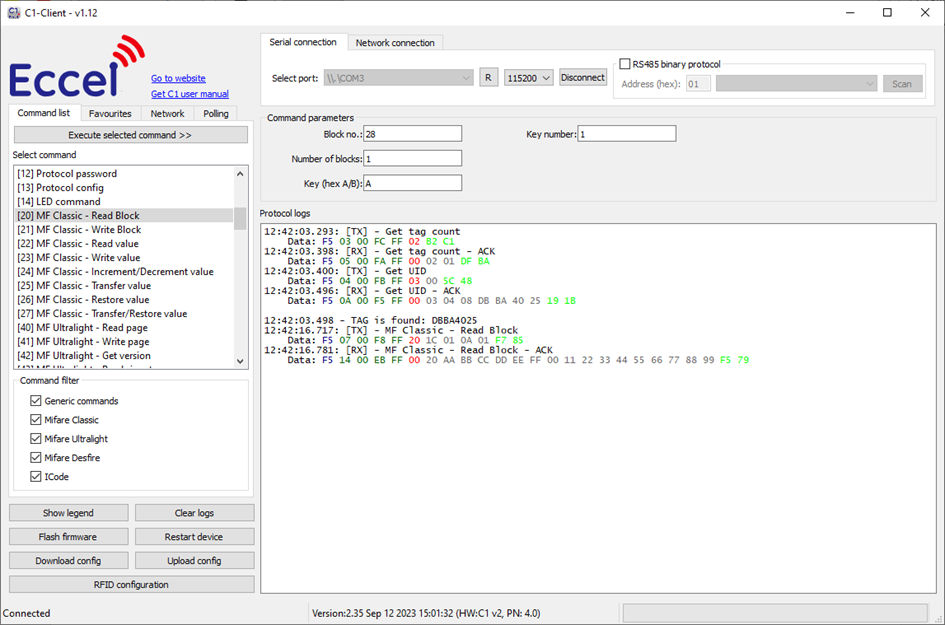
Task: Refresh serial ports using the R button
Action: tap(489, 76)
